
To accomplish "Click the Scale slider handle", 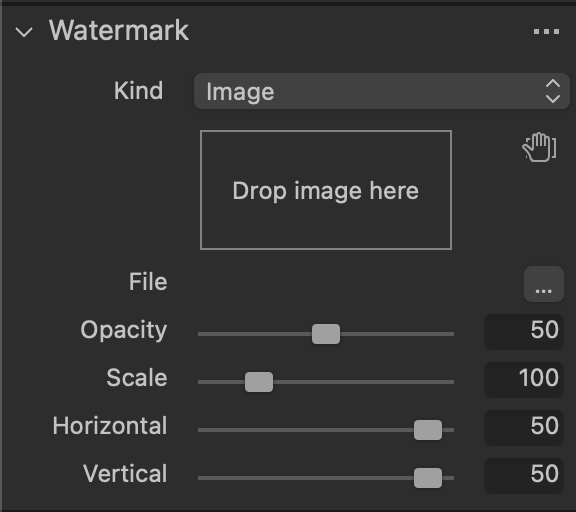I will point(259,382).
